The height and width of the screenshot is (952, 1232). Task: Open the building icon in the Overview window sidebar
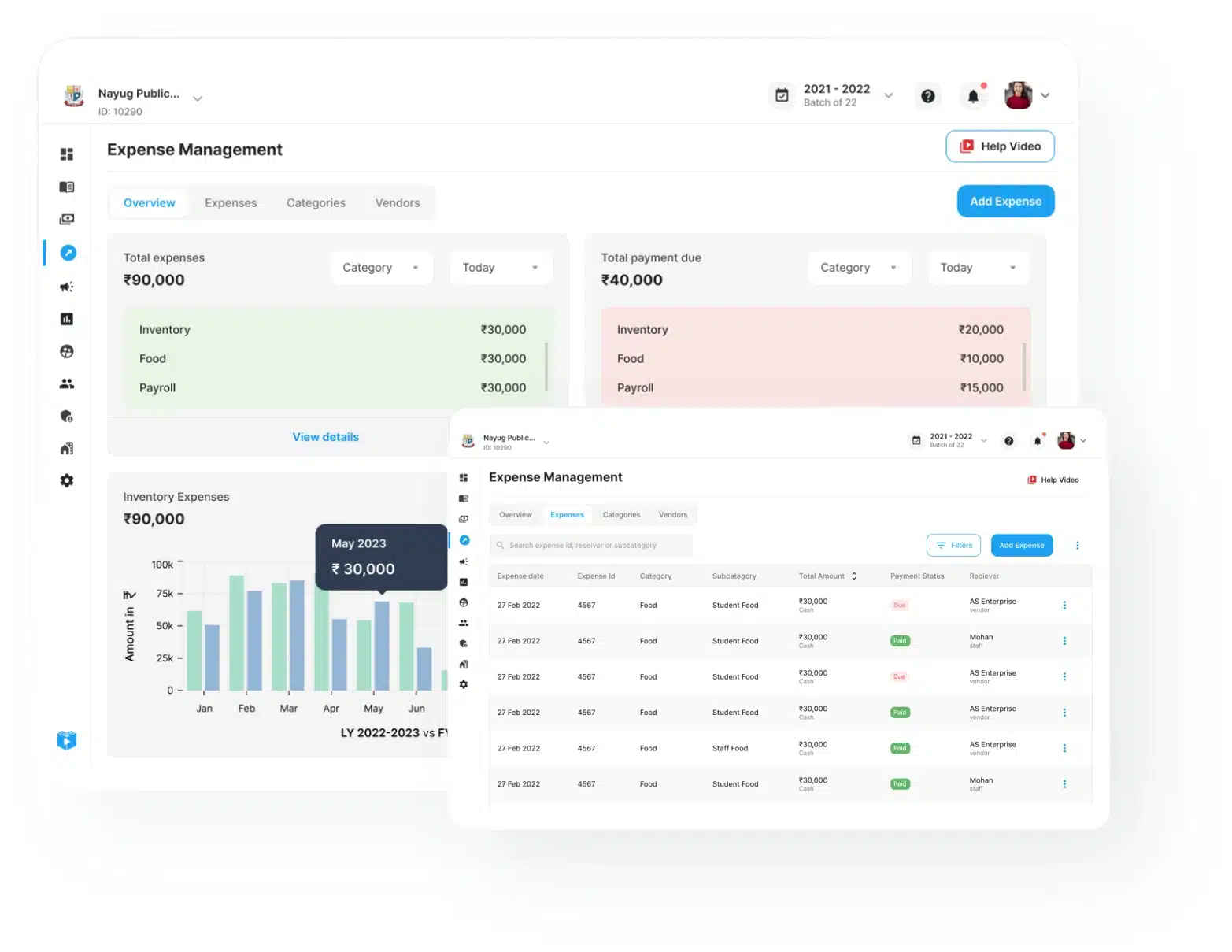pyautogui.click(x=67, y=448)
